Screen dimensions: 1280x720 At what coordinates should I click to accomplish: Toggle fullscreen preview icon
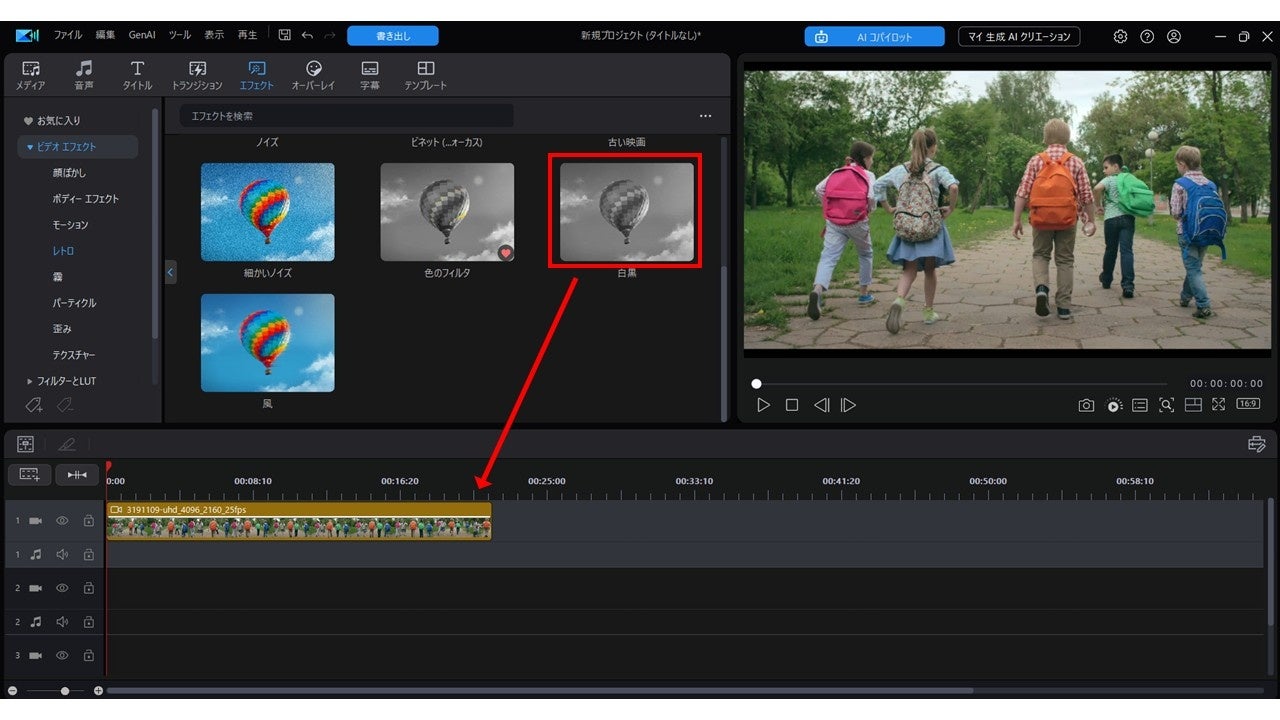pos(1218,405)
